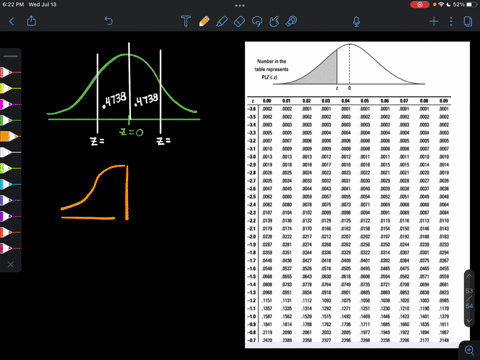Go back to the notes library

[x=12, y=22]
